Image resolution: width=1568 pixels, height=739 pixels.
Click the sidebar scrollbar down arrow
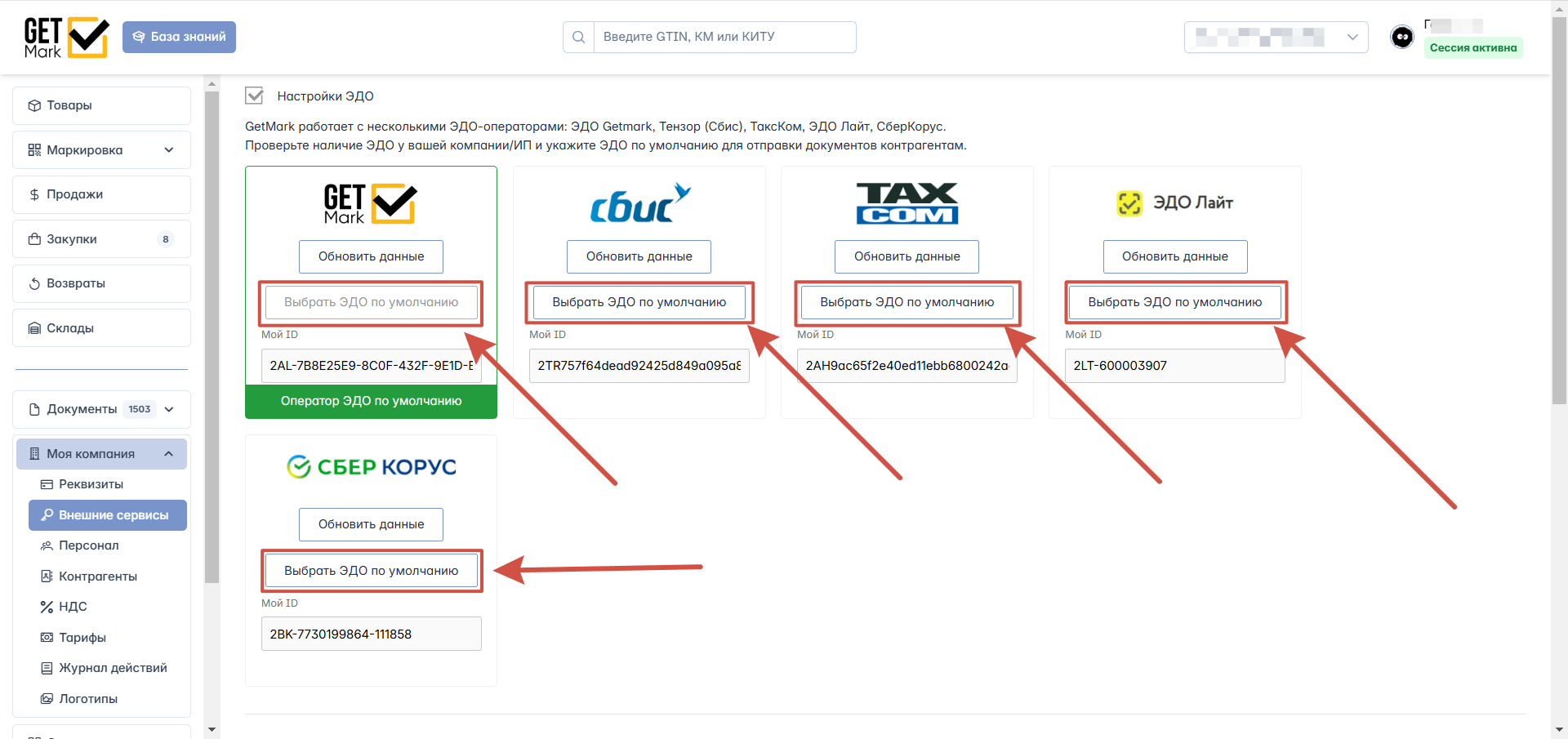click(x=212, y=730)
